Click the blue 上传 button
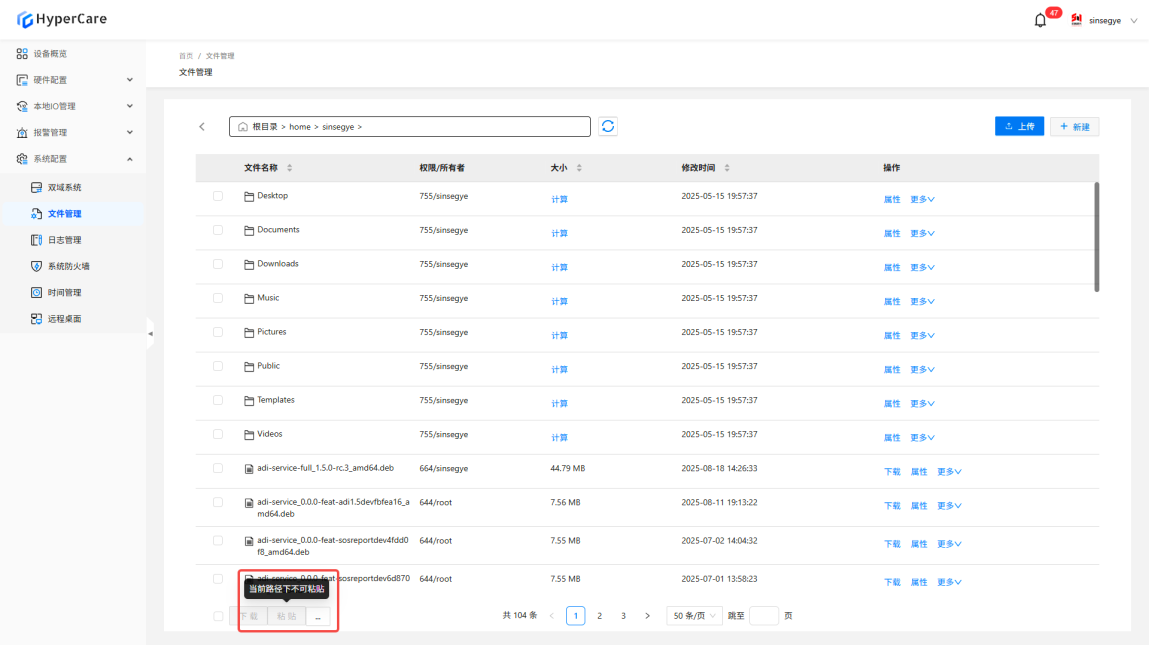Image resolution: width=1149 pixels, height=645 pixels. point(1019,127)
